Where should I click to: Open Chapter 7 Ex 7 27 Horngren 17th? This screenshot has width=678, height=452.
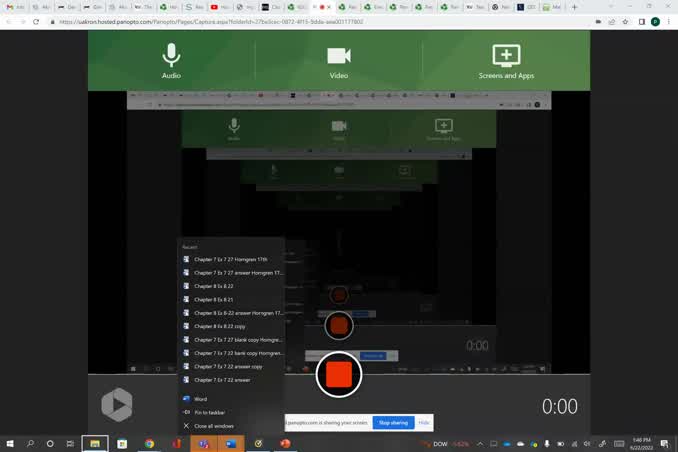coord(230,259)
